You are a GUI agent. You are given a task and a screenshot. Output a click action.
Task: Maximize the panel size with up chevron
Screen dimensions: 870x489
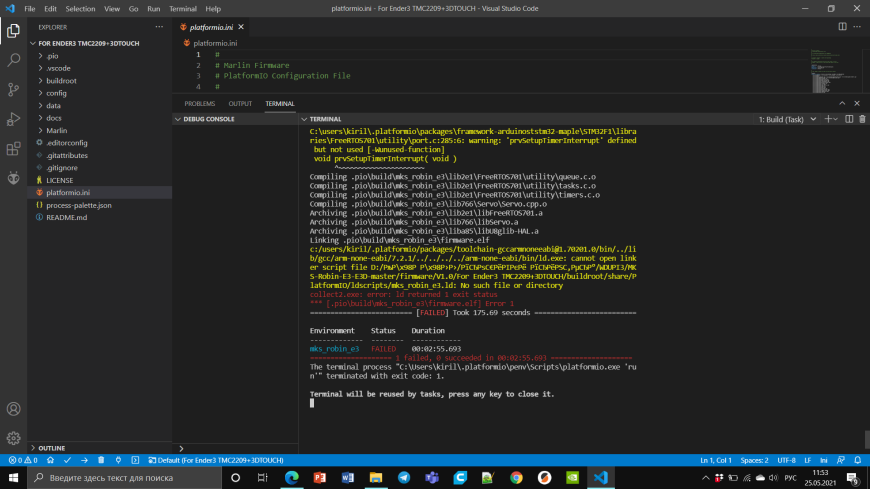(842, 104)
